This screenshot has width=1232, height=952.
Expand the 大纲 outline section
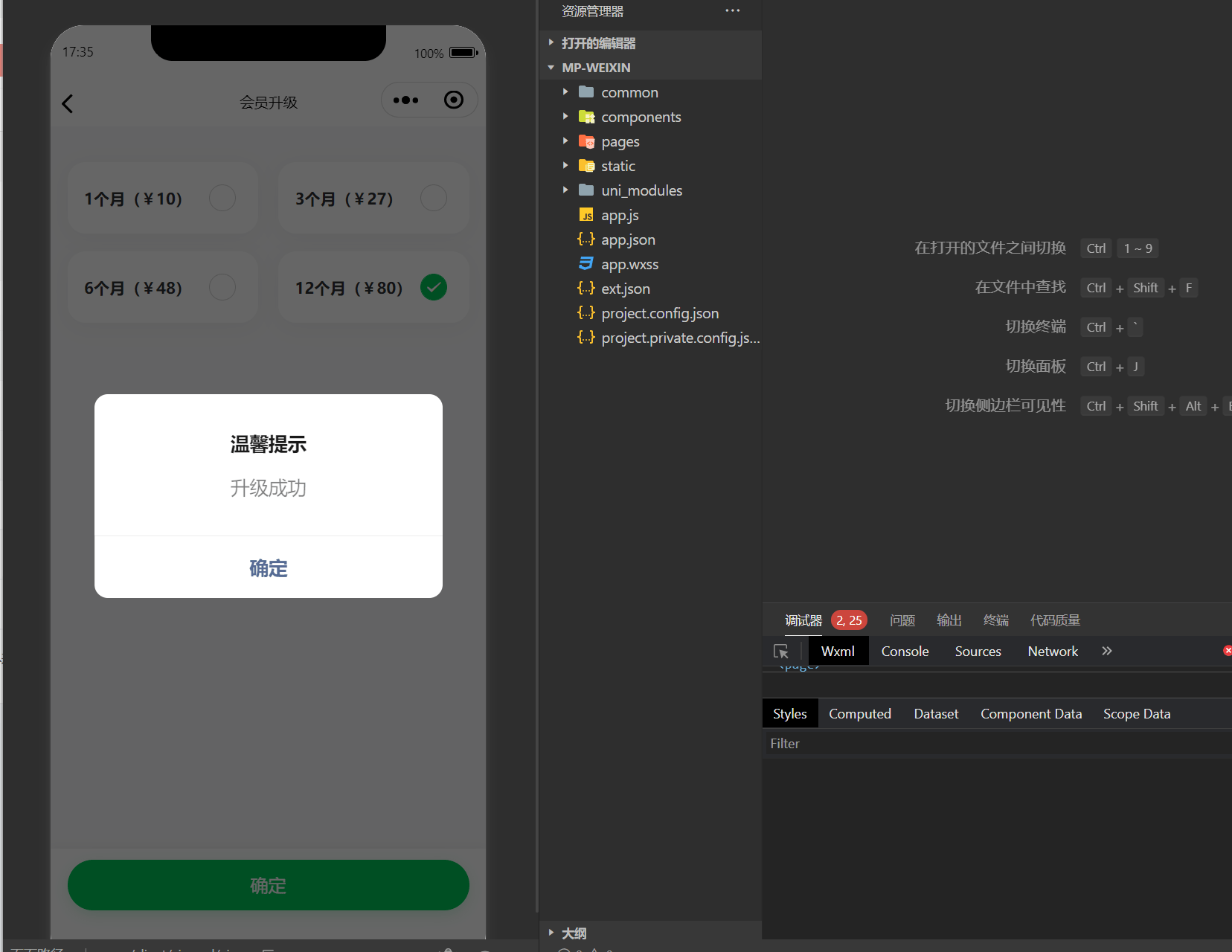pos(551,933)
